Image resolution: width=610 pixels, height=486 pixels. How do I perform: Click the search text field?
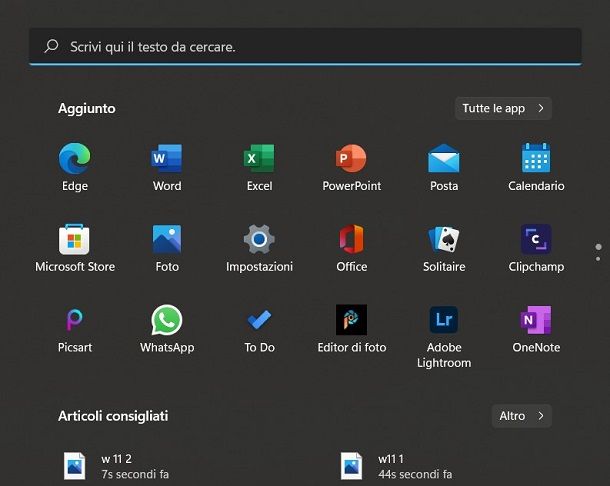point(305,46)
